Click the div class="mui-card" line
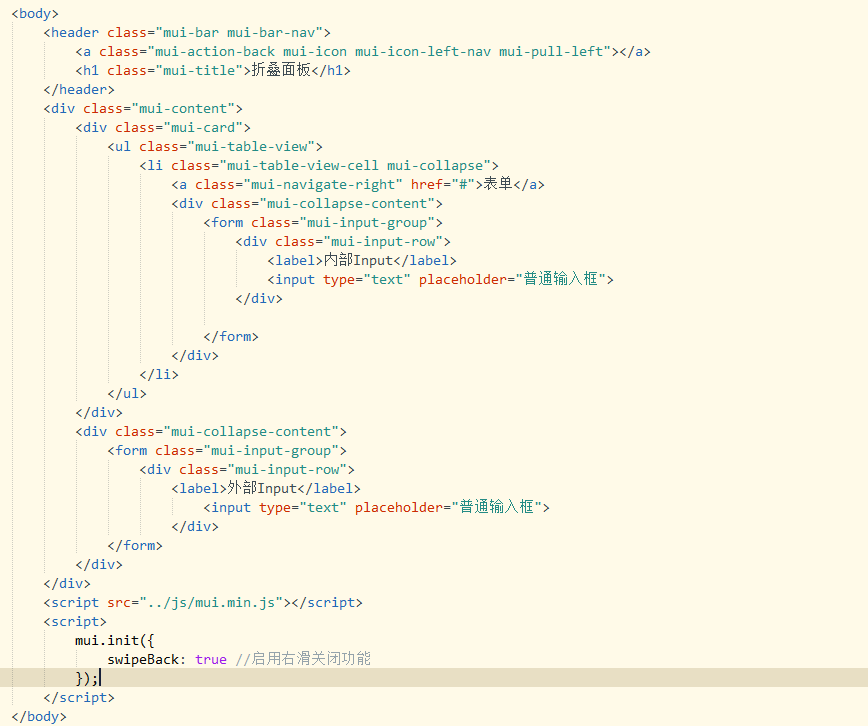The height and width of the screenshot is (726, 868). (x=163, y=127)
